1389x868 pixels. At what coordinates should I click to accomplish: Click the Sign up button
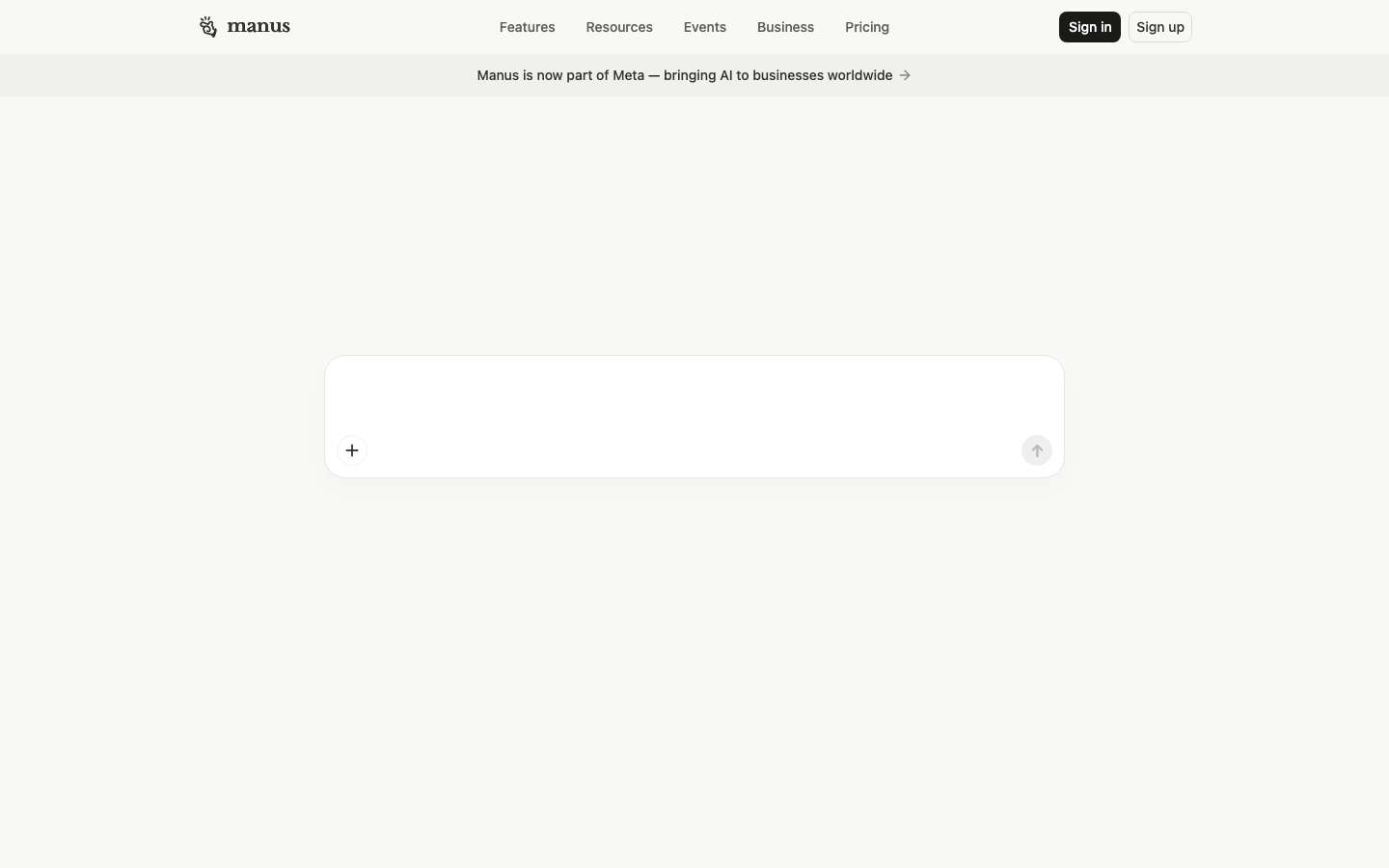(1159, 27)
